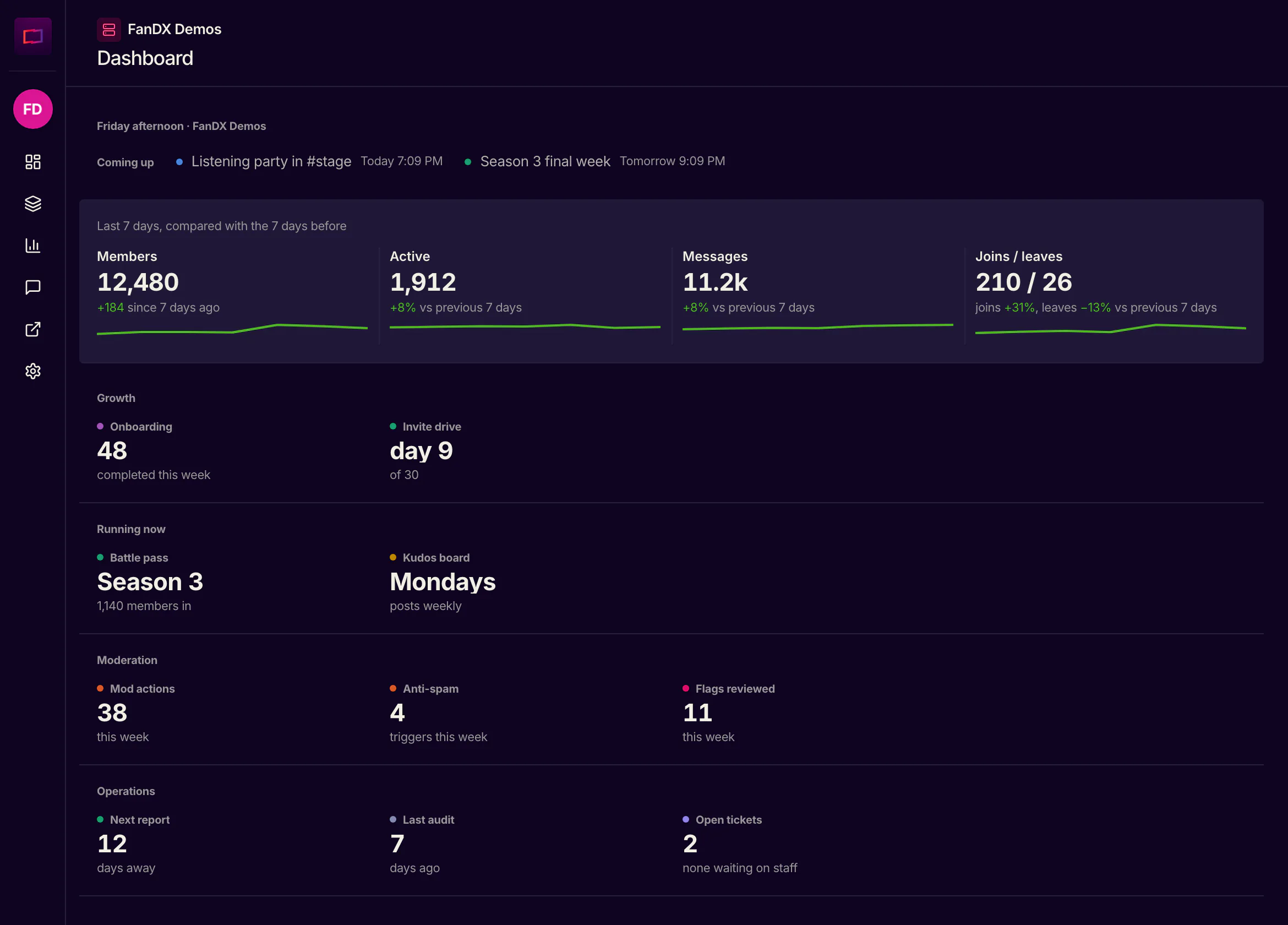
Task: Open the stacked layers icon in sidebar
Action: click(33, 203)
